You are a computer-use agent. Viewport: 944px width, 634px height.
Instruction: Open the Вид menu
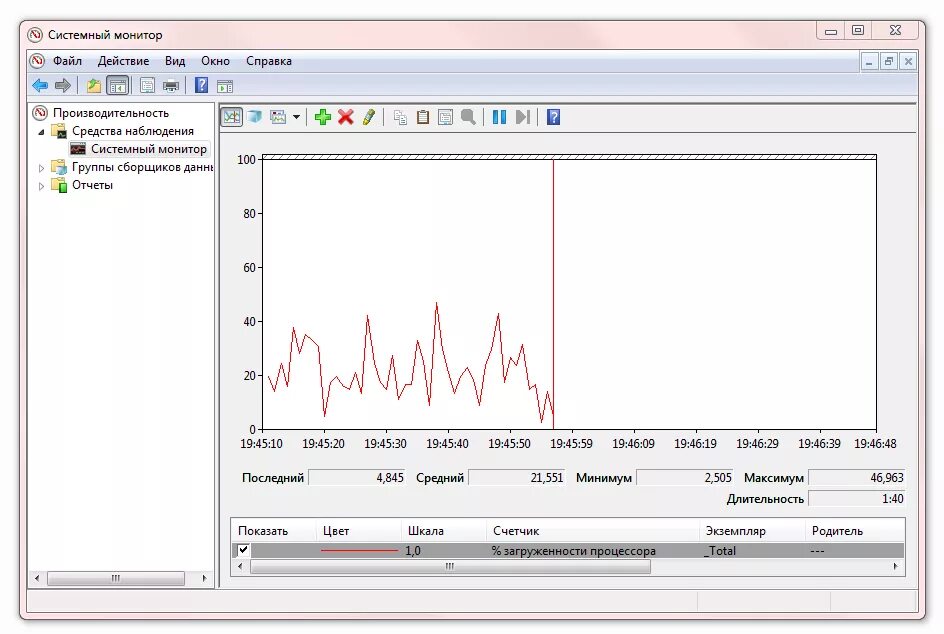pos(175,61)
